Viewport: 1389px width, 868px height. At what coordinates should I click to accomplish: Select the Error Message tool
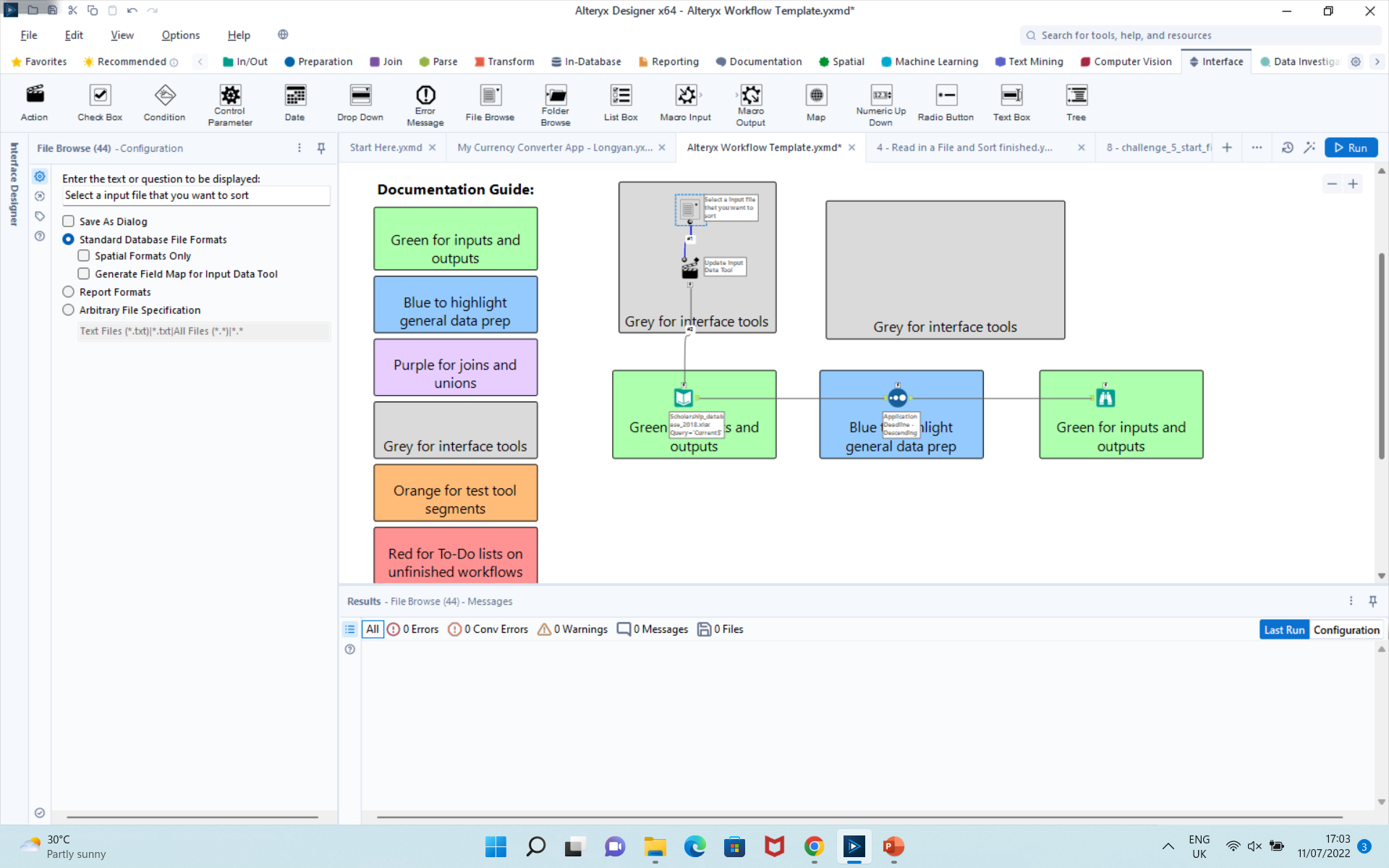pyautogui.click(x=425, y=105)
